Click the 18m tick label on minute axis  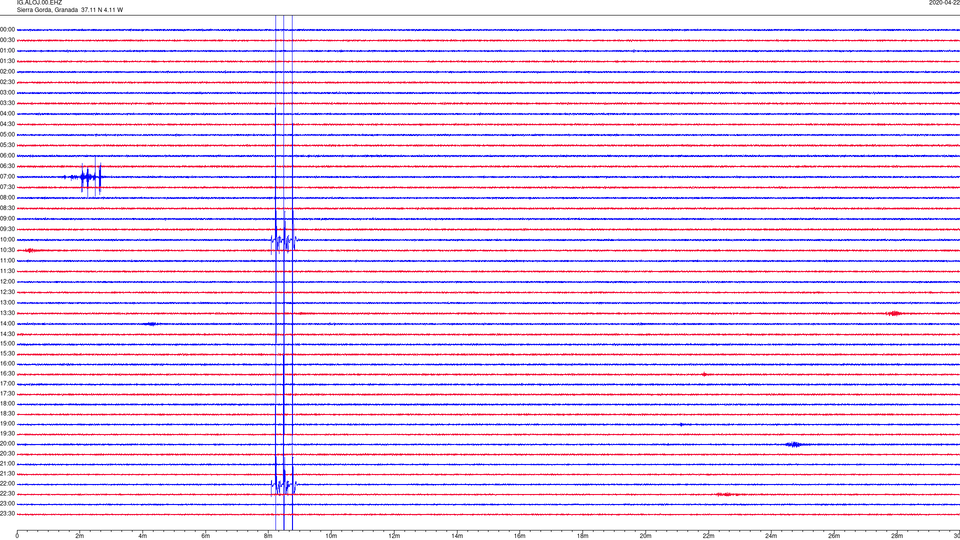[583, 536]
